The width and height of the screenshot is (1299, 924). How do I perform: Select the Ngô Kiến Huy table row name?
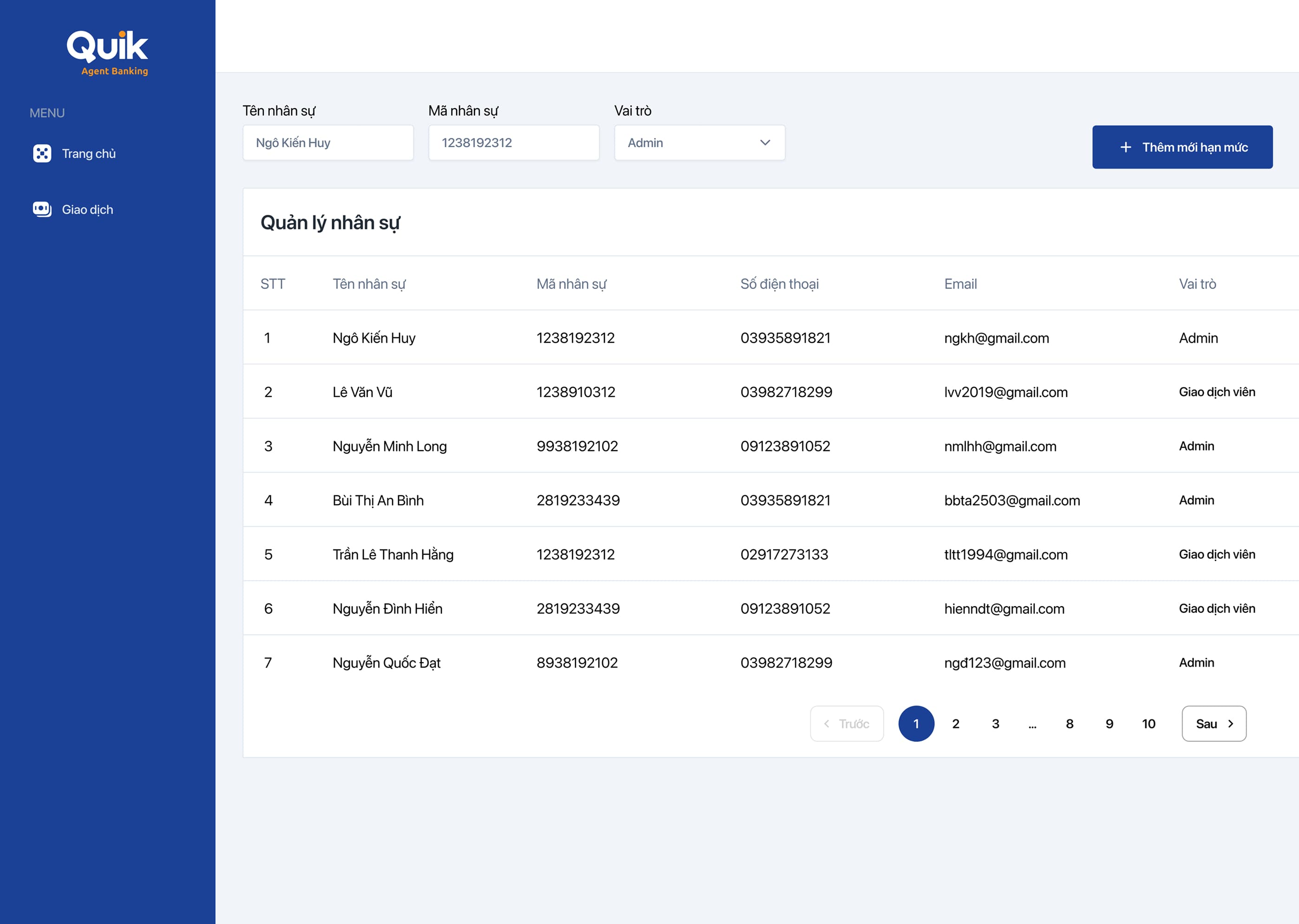click(x=374, y=338)
